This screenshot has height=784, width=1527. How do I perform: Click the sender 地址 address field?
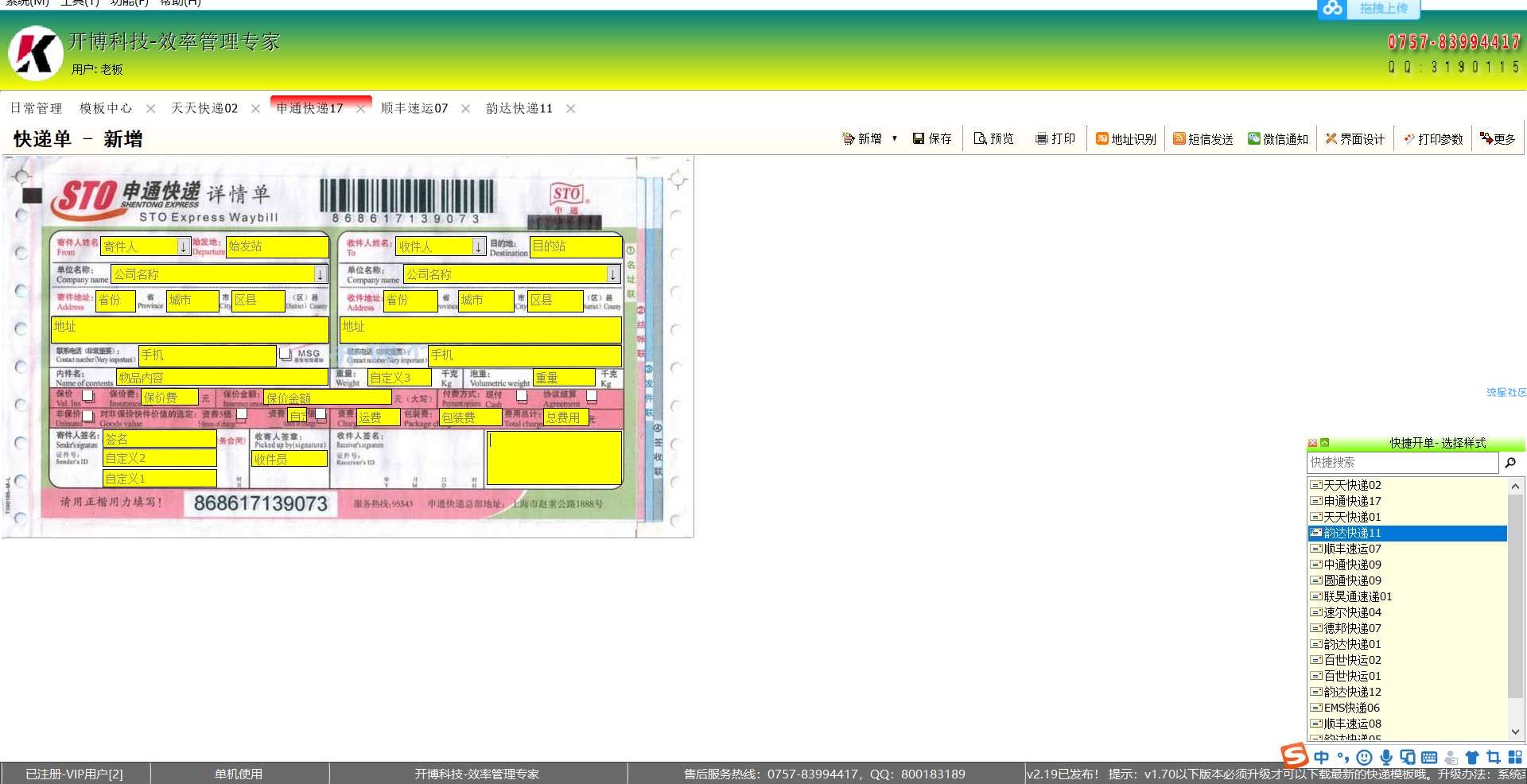pyautogui.click(x=190, y=329)
